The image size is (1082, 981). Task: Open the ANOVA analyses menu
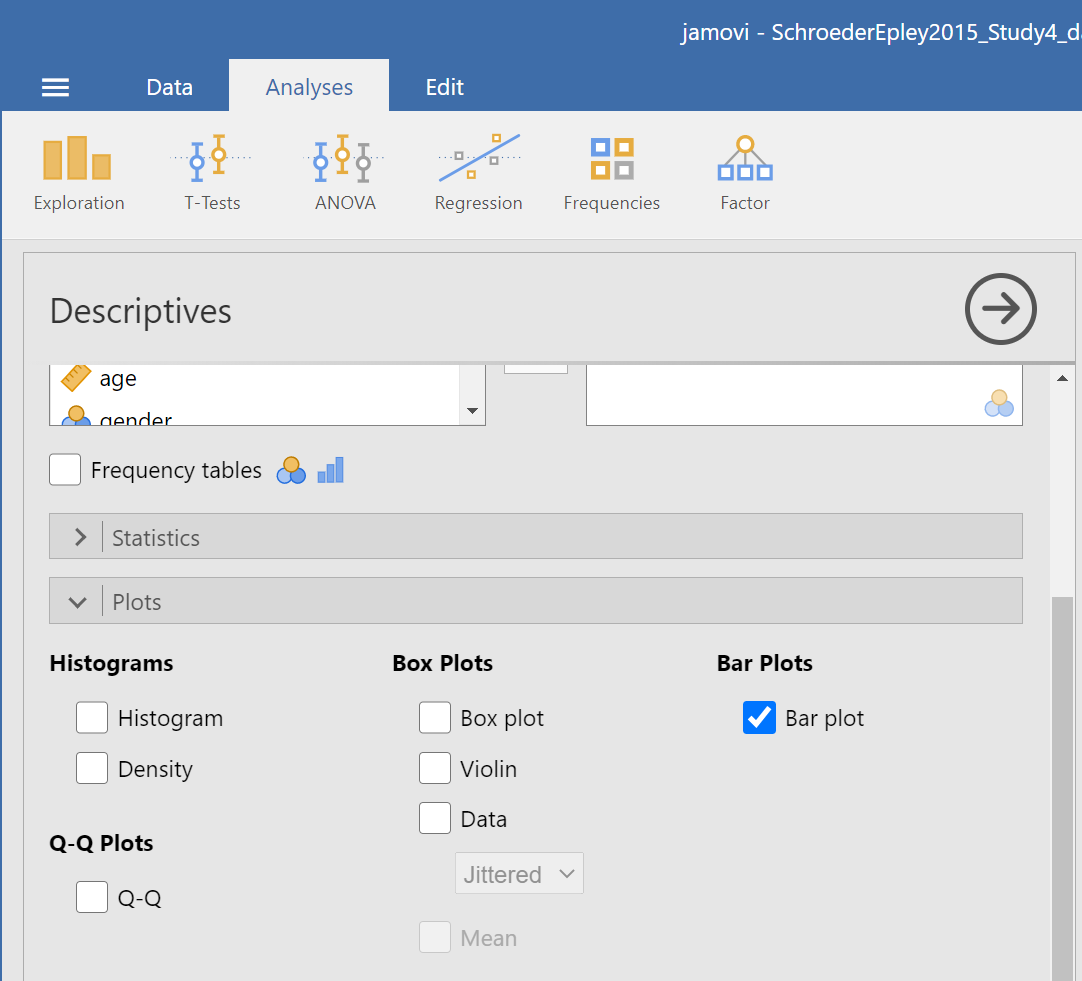point(344,174)
